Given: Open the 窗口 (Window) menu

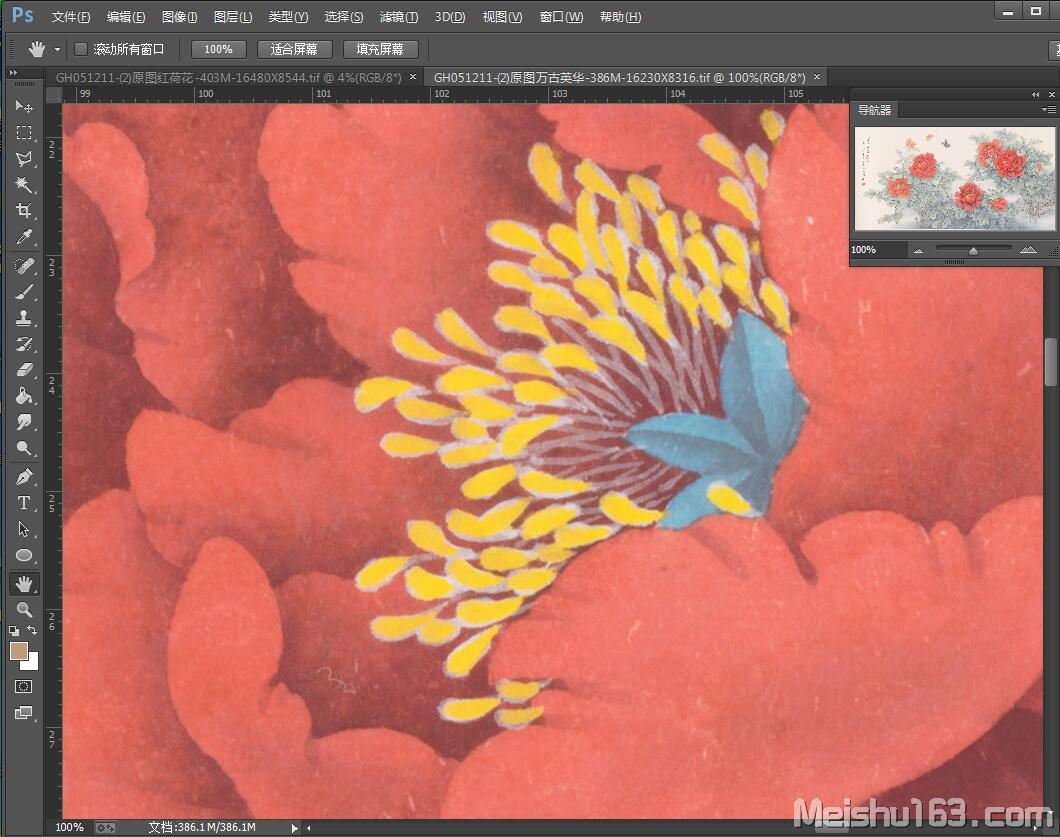Looking at the screenshot, I should click(x=561, y=17).
